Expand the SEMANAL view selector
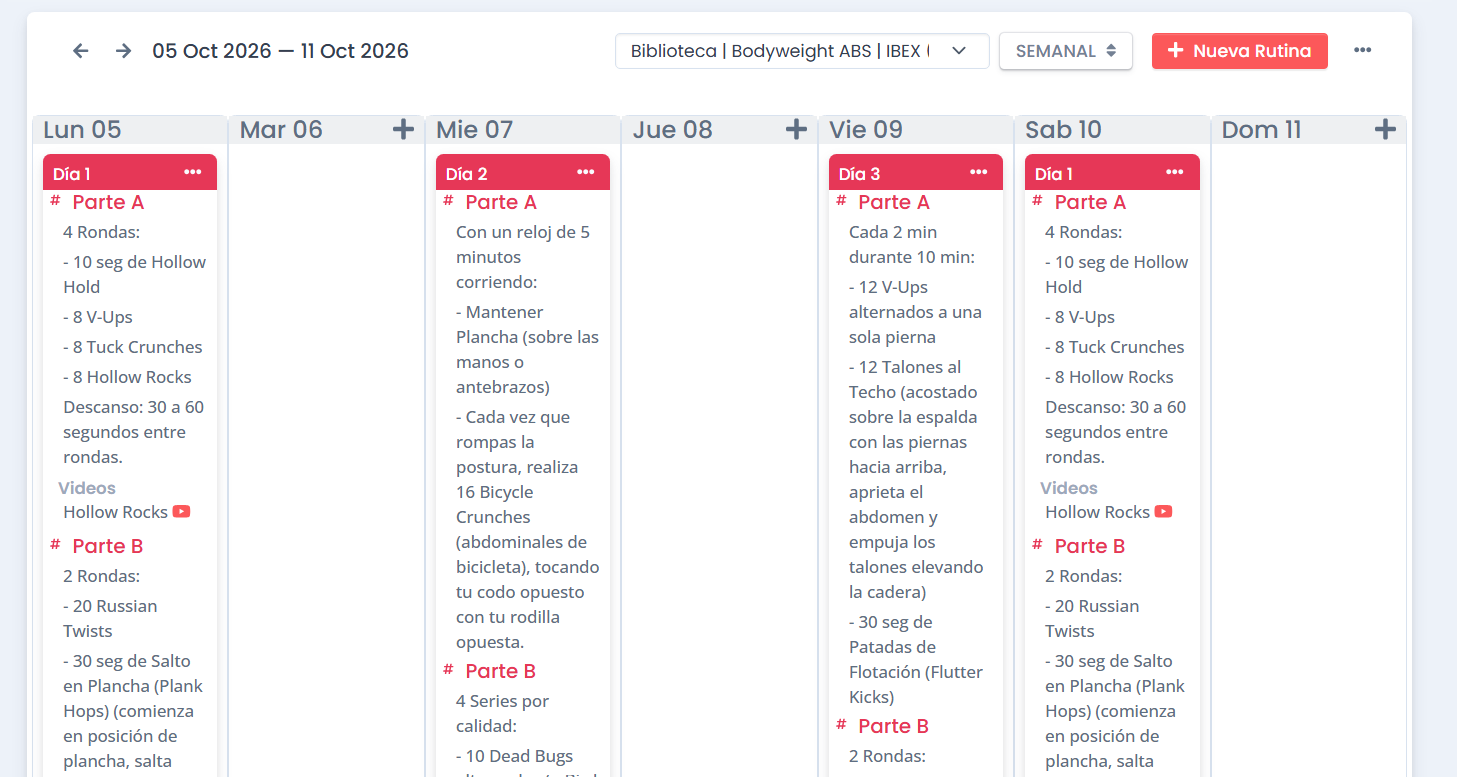1457x777 pixels. (x=1066, y=51)
